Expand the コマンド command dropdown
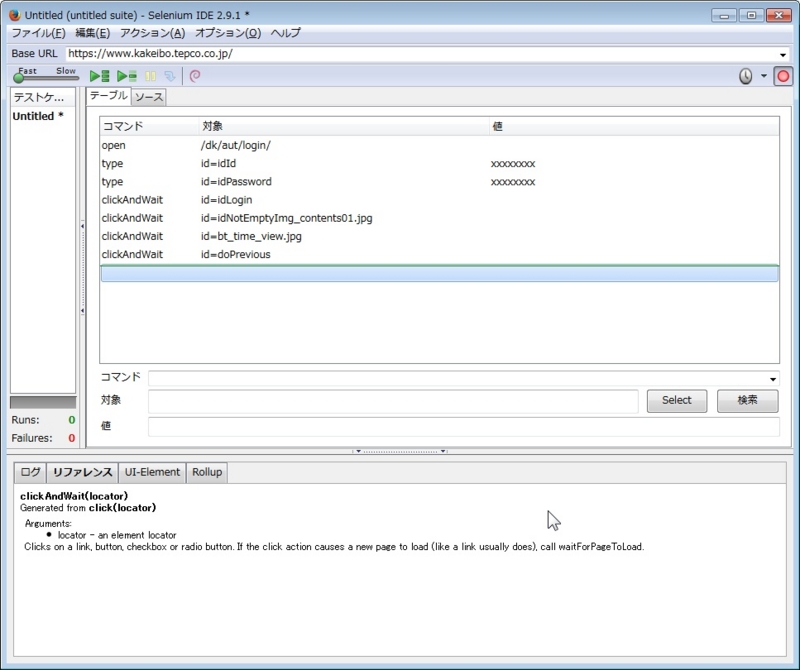Viewport: 800px width, 670px height. pyautogui.click(x=773, y=379)
